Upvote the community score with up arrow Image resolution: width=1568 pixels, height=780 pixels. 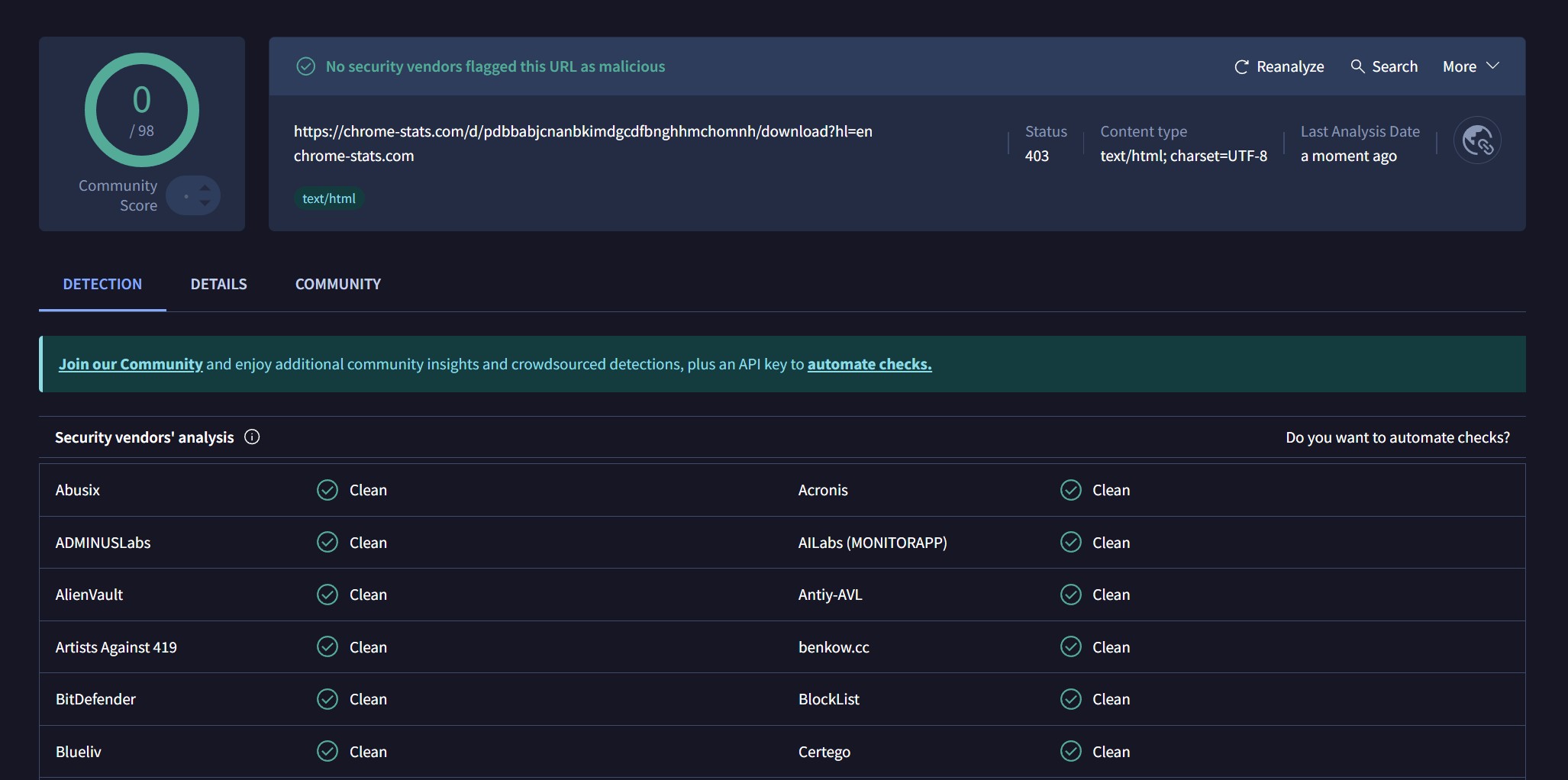[x=205, y=187]
